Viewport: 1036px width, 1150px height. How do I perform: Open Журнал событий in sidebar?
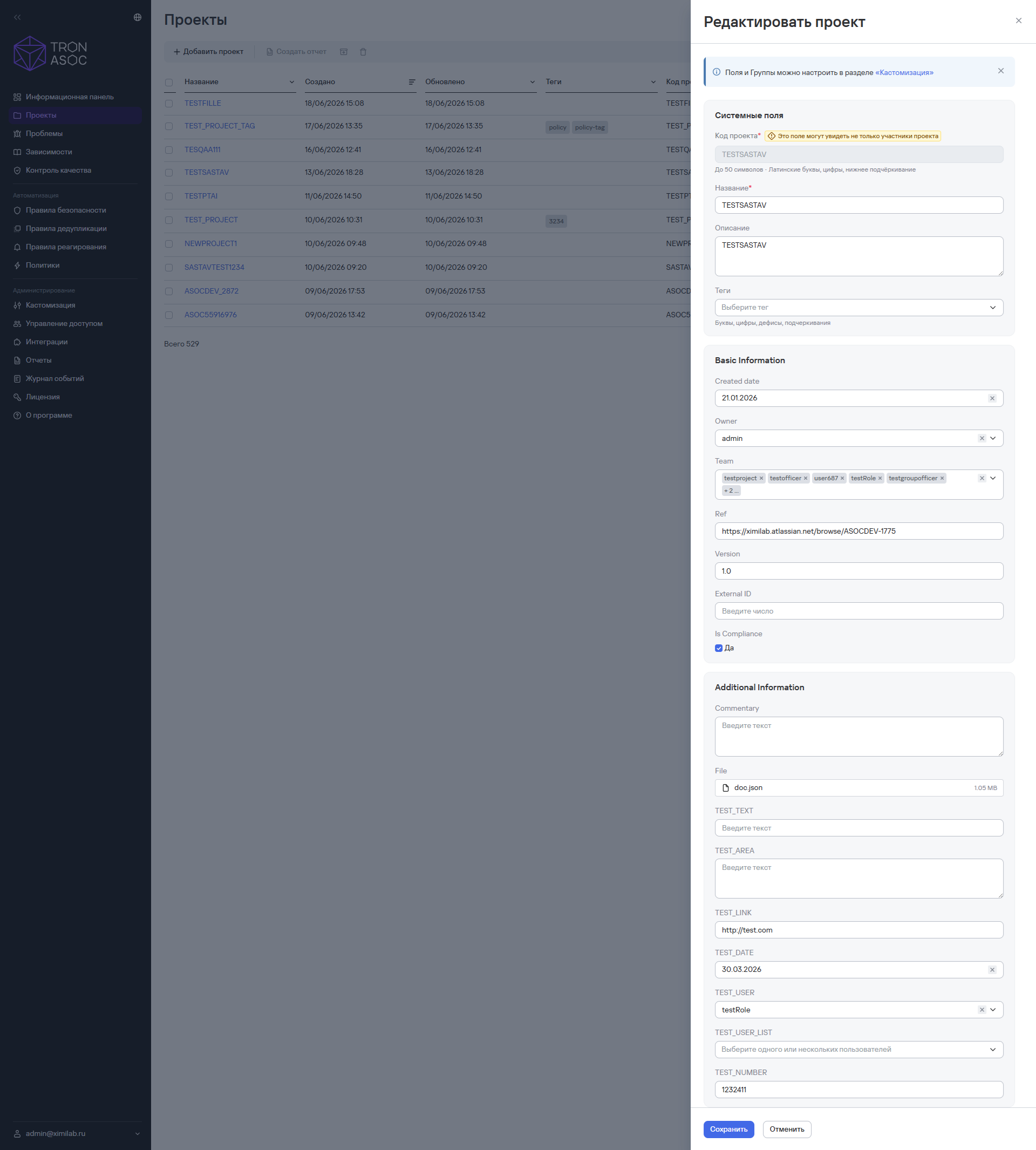point(75,379)
